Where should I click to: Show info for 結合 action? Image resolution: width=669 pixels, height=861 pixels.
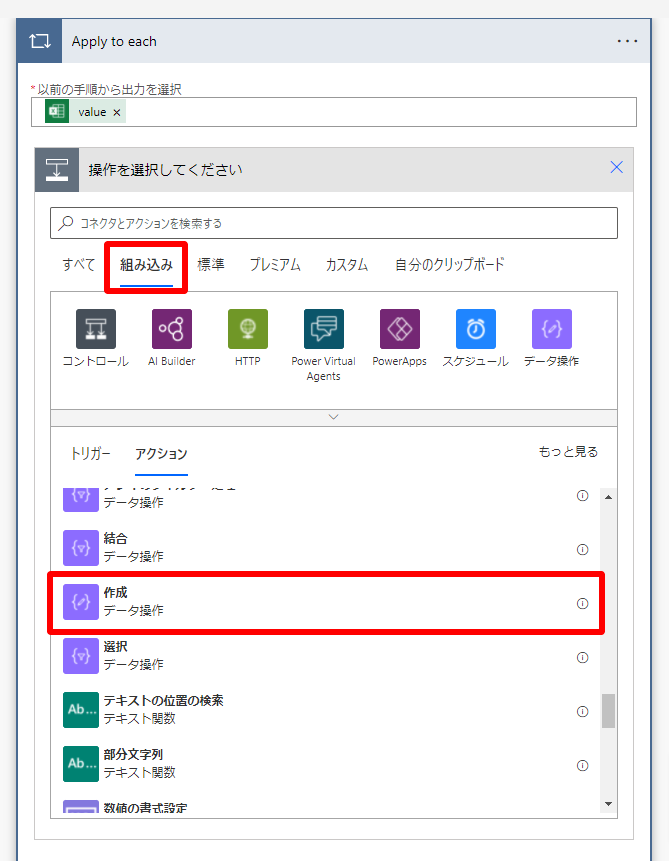(x=582, y=550)
